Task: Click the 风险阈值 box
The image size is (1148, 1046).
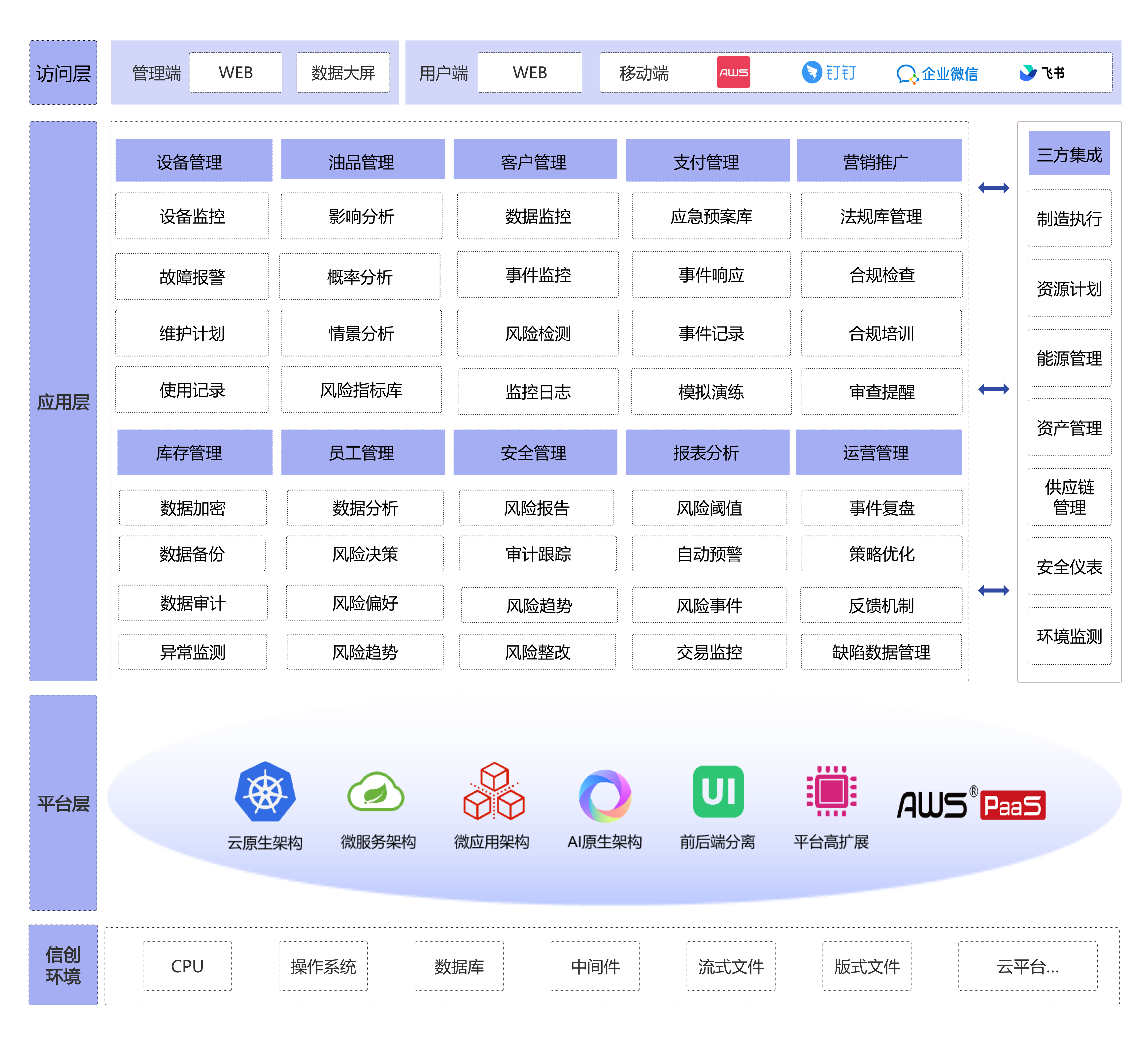Action: pyautogui.click(x=709, y=507)
